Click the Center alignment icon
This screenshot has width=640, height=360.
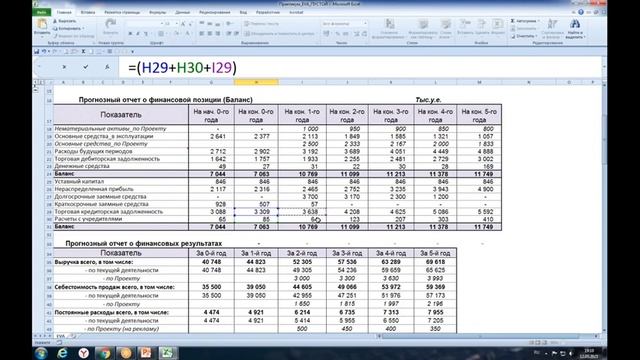[210, 33]
